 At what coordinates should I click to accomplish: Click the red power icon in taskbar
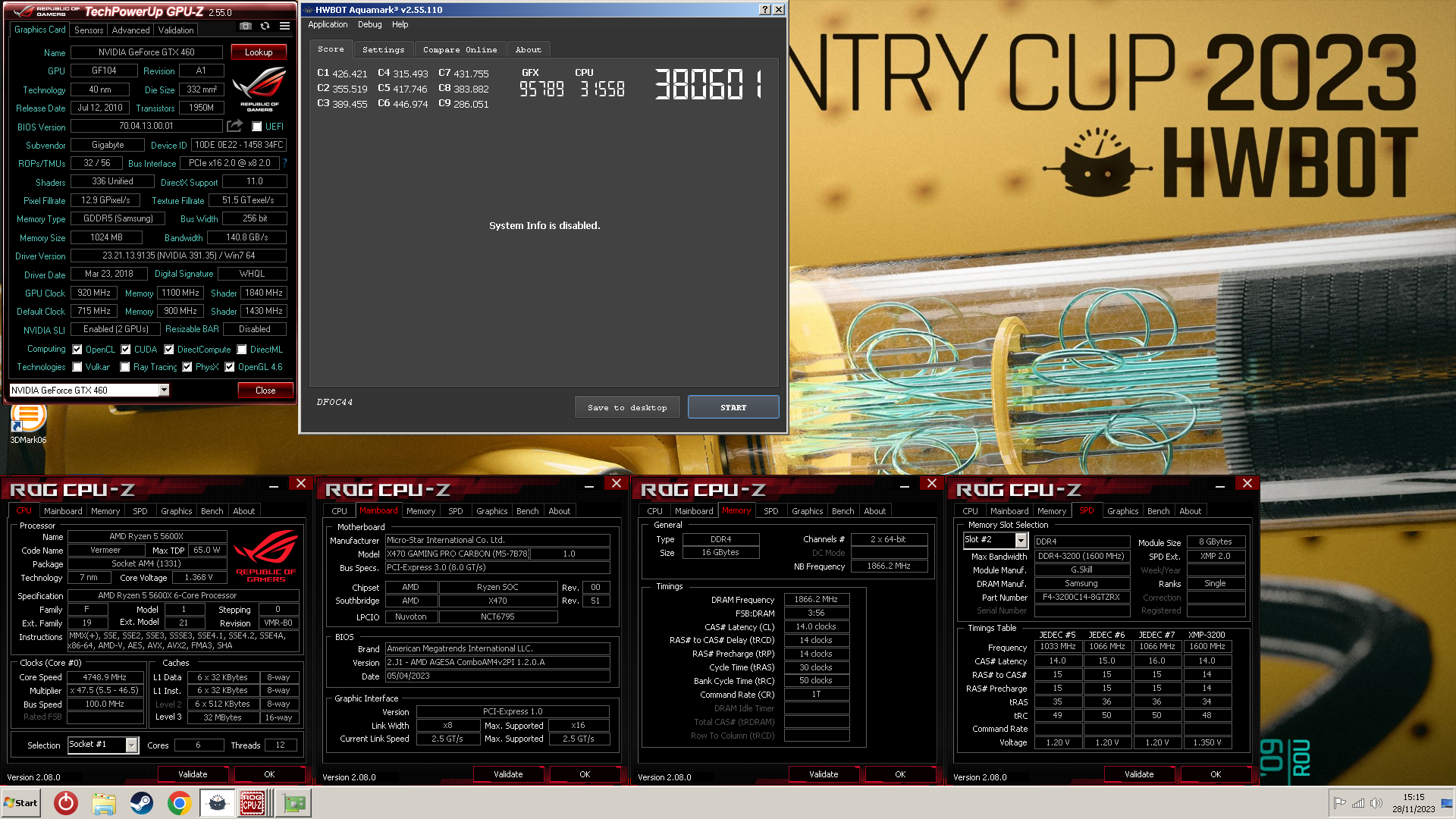tap(66, 803)
